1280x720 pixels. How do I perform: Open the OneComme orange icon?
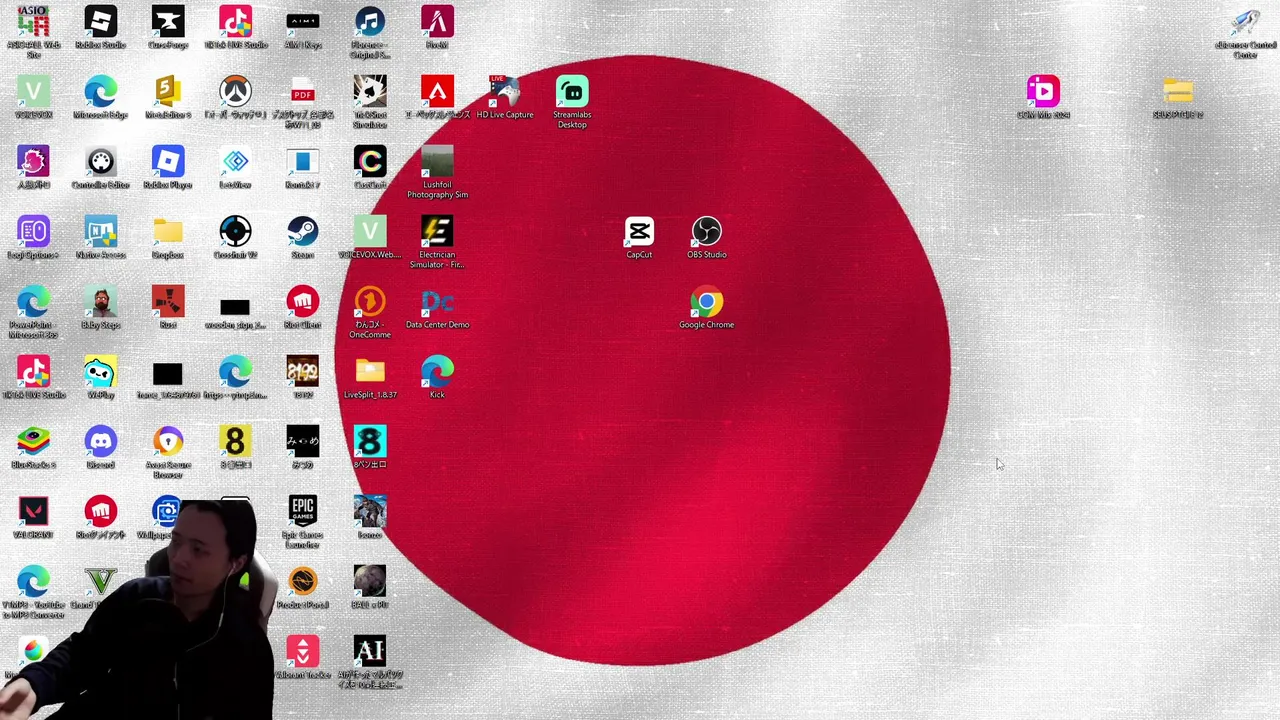tap(370, 302)
